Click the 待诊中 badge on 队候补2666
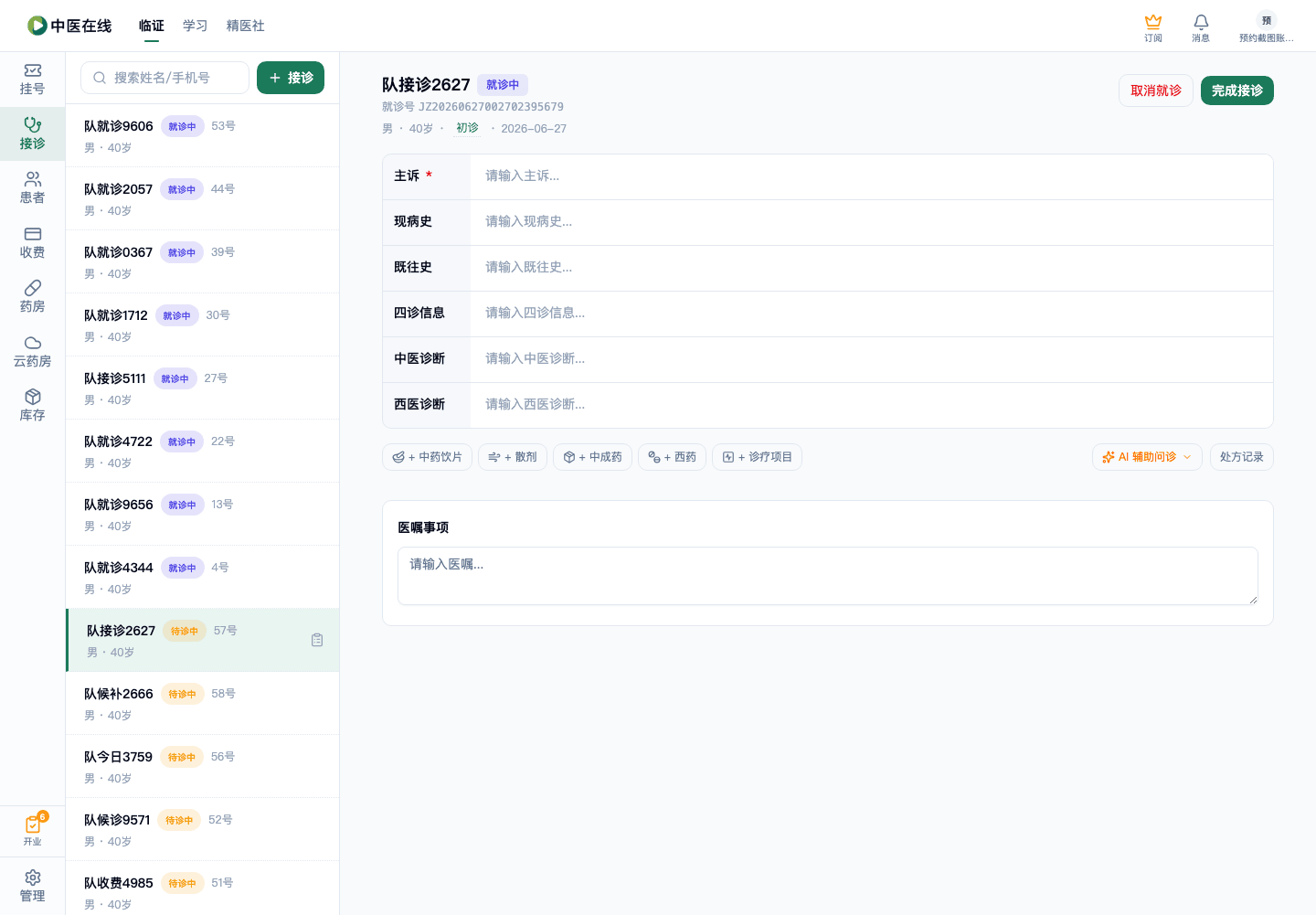The image size is (1316, 915). click(182, 694)
